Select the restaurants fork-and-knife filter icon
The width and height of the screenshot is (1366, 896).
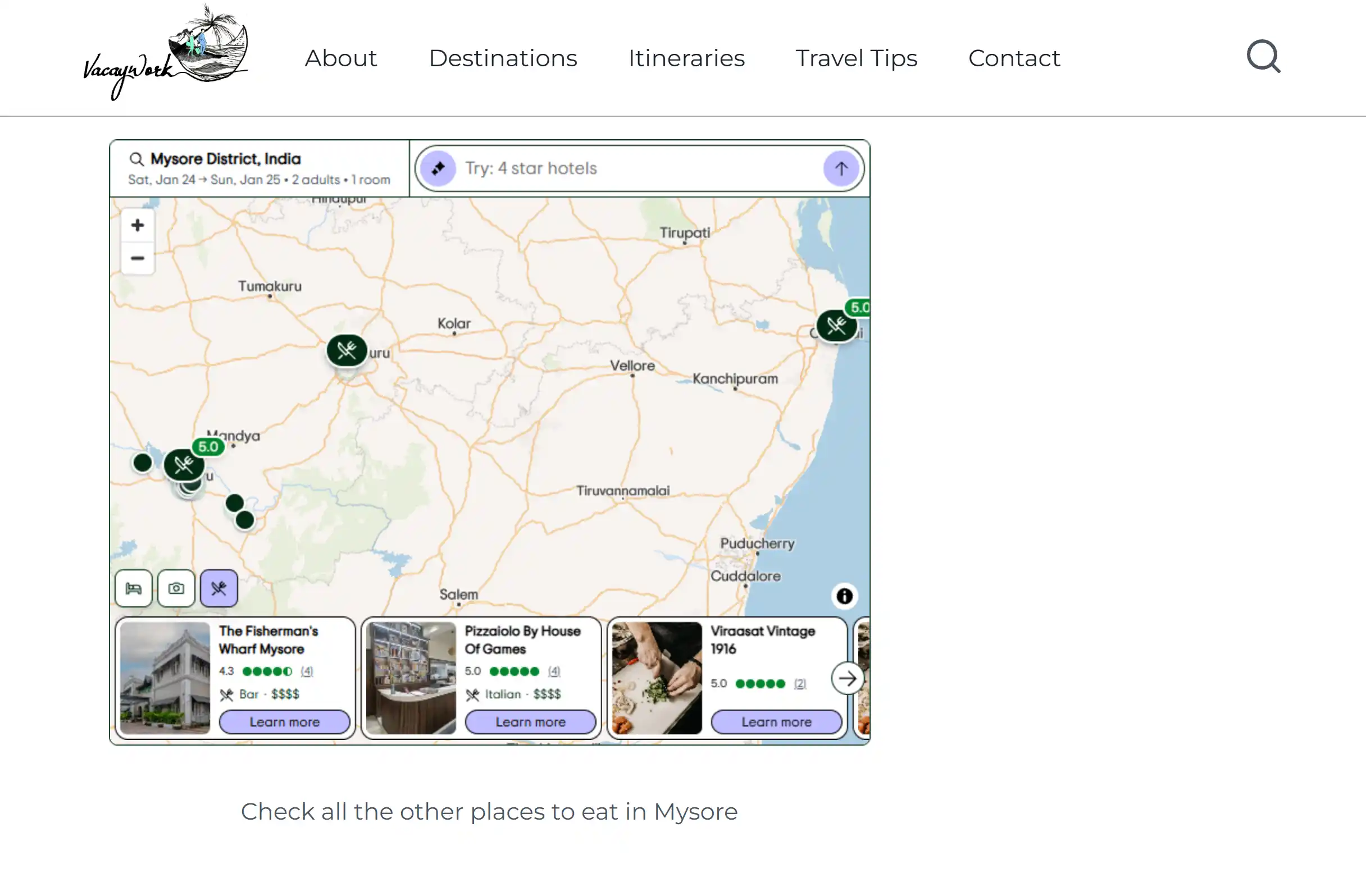(218, 588)
